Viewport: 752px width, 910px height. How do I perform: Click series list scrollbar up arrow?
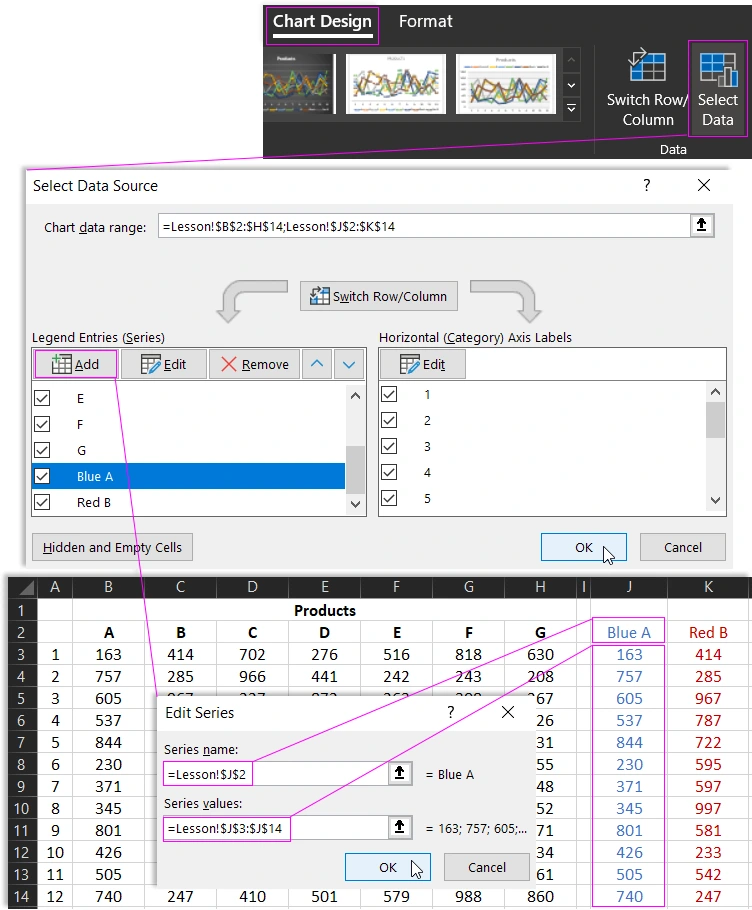point(356,396)
